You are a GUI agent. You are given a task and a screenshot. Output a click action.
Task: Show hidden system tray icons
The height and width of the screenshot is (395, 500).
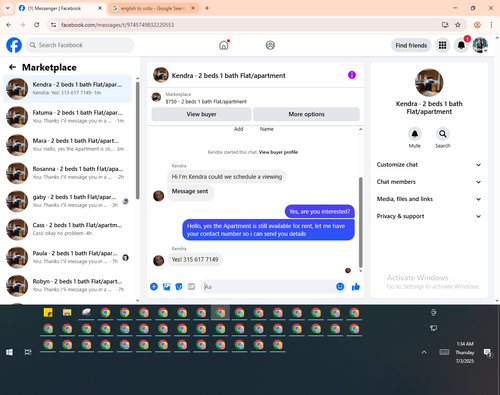click(x=424, y=352)
